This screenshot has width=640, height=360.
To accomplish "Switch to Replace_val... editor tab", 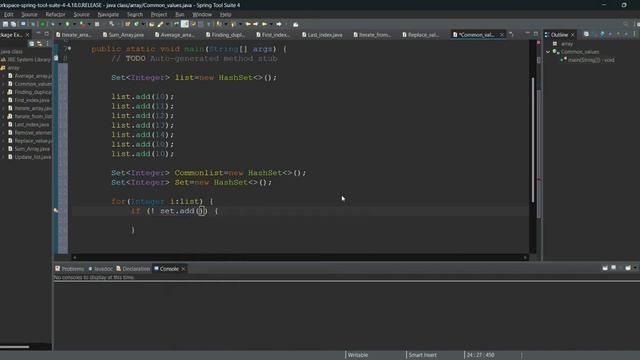I will [420, 35].
